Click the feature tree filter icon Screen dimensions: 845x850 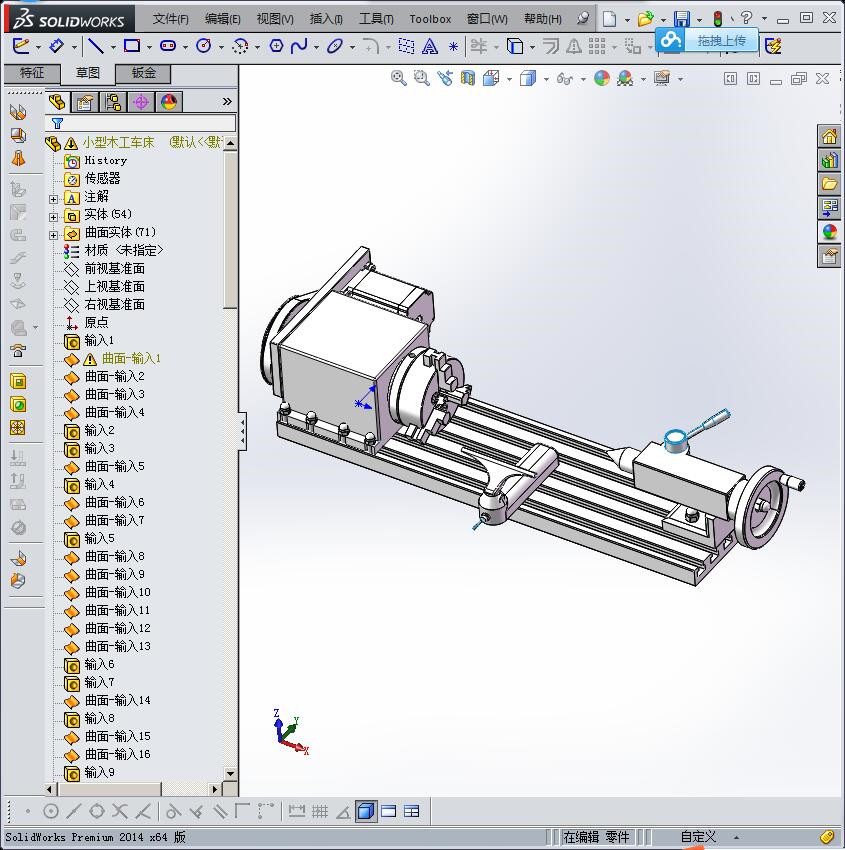[x=57, y=123]
